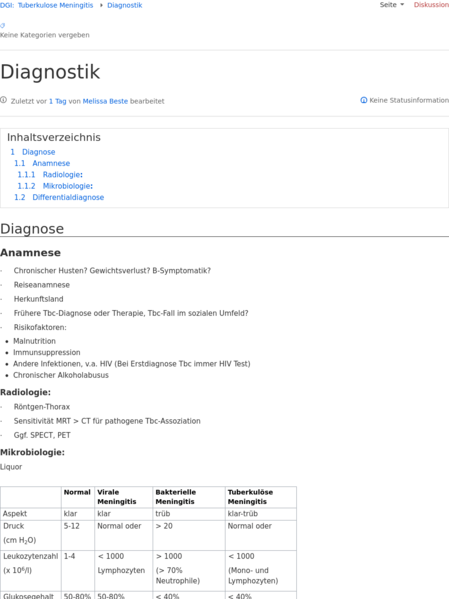Jump to '1.1.2 Mikrobiologie' in the contents
The width and height of the screenshot is (449, 599).
coord(55,186)
